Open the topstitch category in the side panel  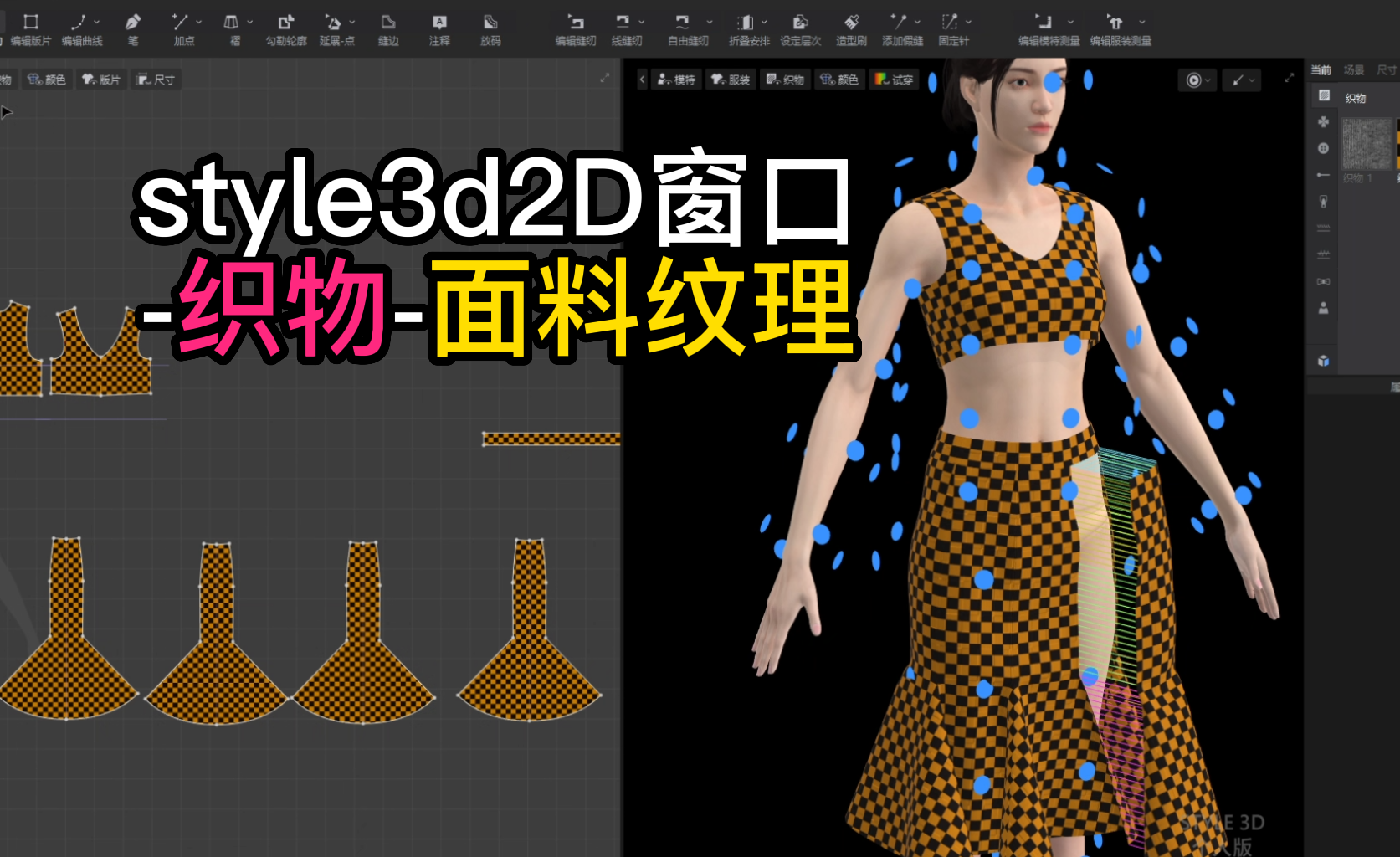click(x=1323, y=228)
